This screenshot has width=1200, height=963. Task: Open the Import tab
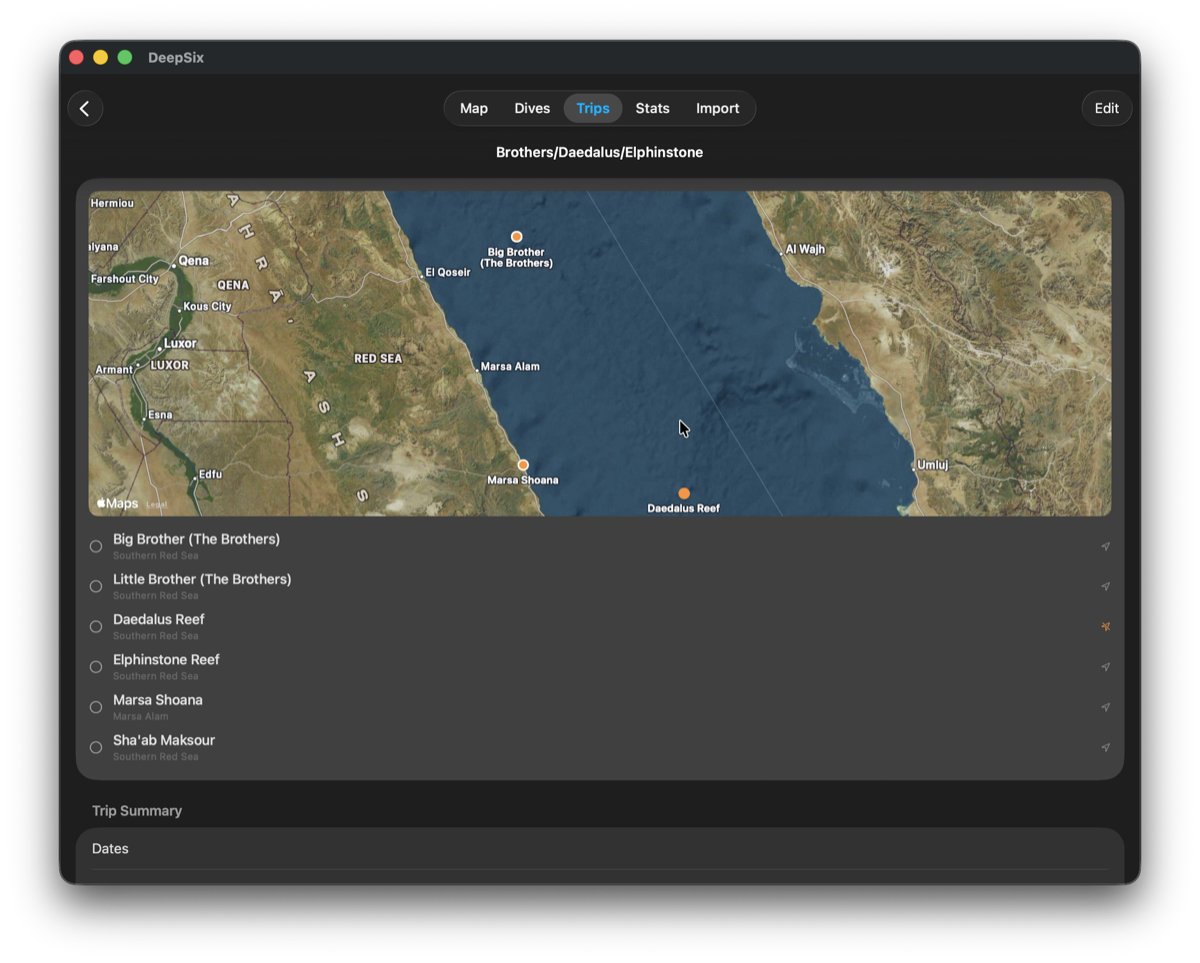click(718, 108)
